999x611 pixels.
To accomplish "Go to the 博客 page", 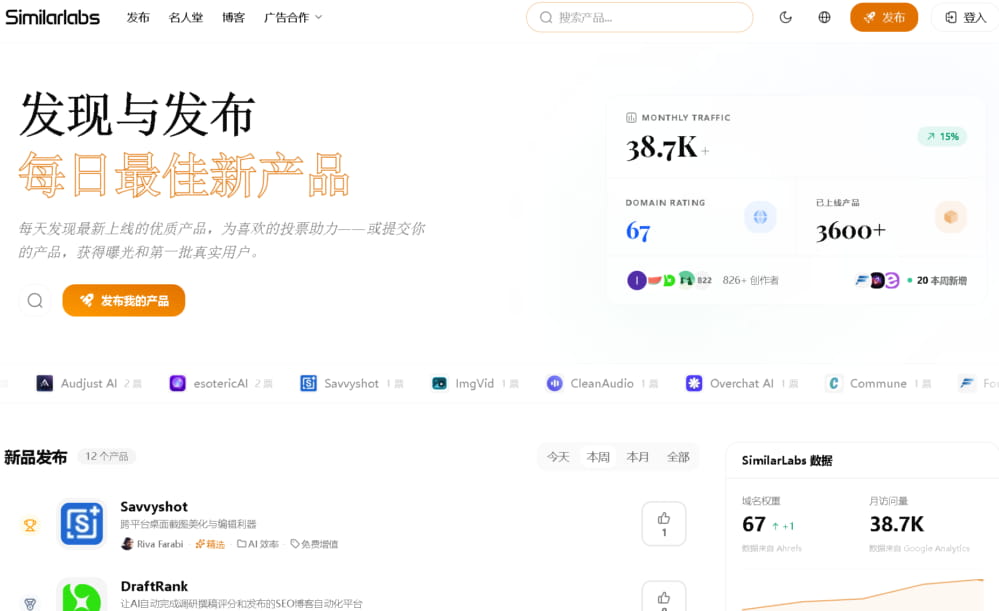I will (x=233, y=18).
